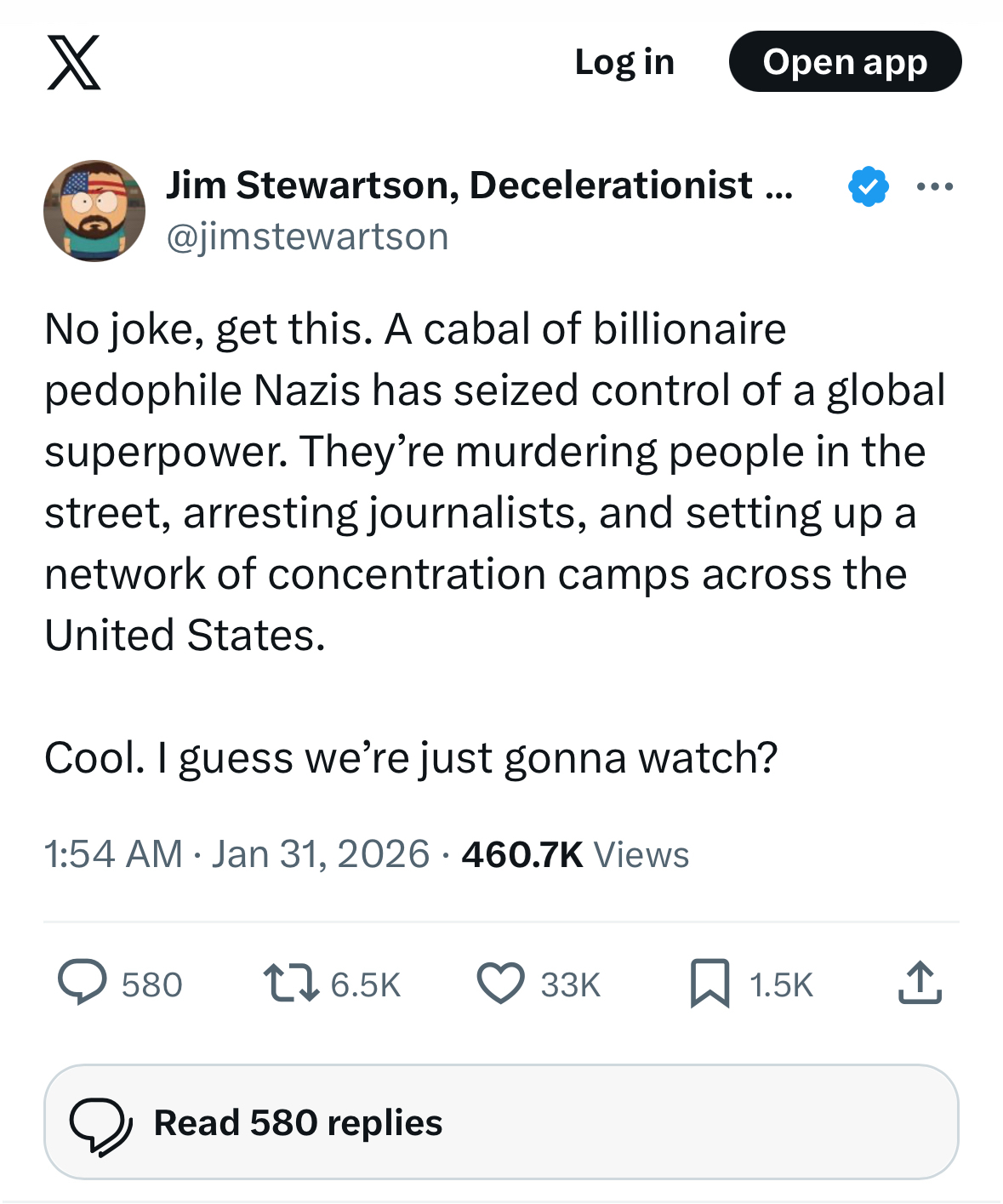The image size is (1003, 1204).
Task: Open the author's profile picture
Action: click(x=94, y=211)
